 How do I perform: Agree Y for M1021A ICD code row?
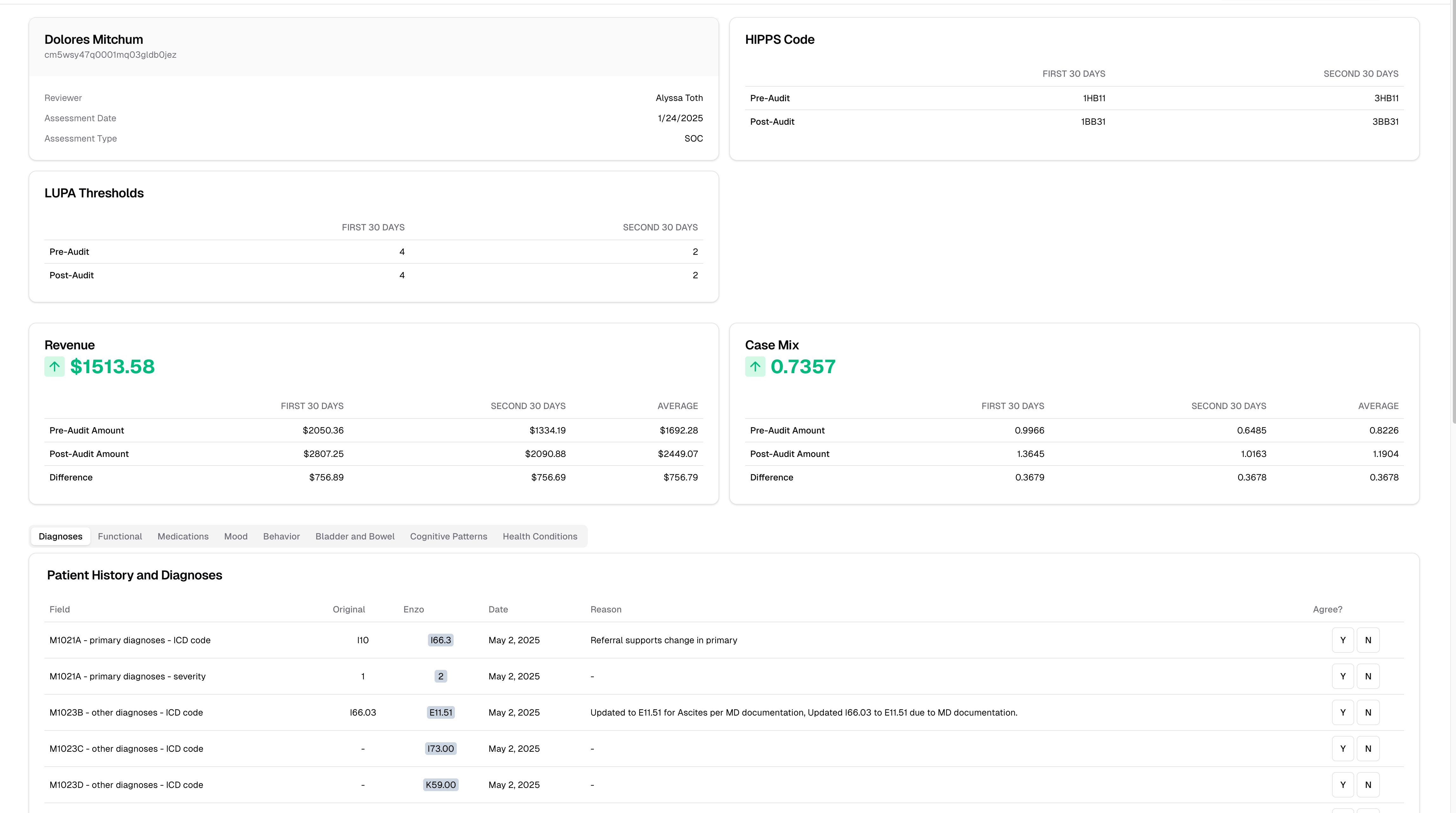click(x=1342, y=640)
